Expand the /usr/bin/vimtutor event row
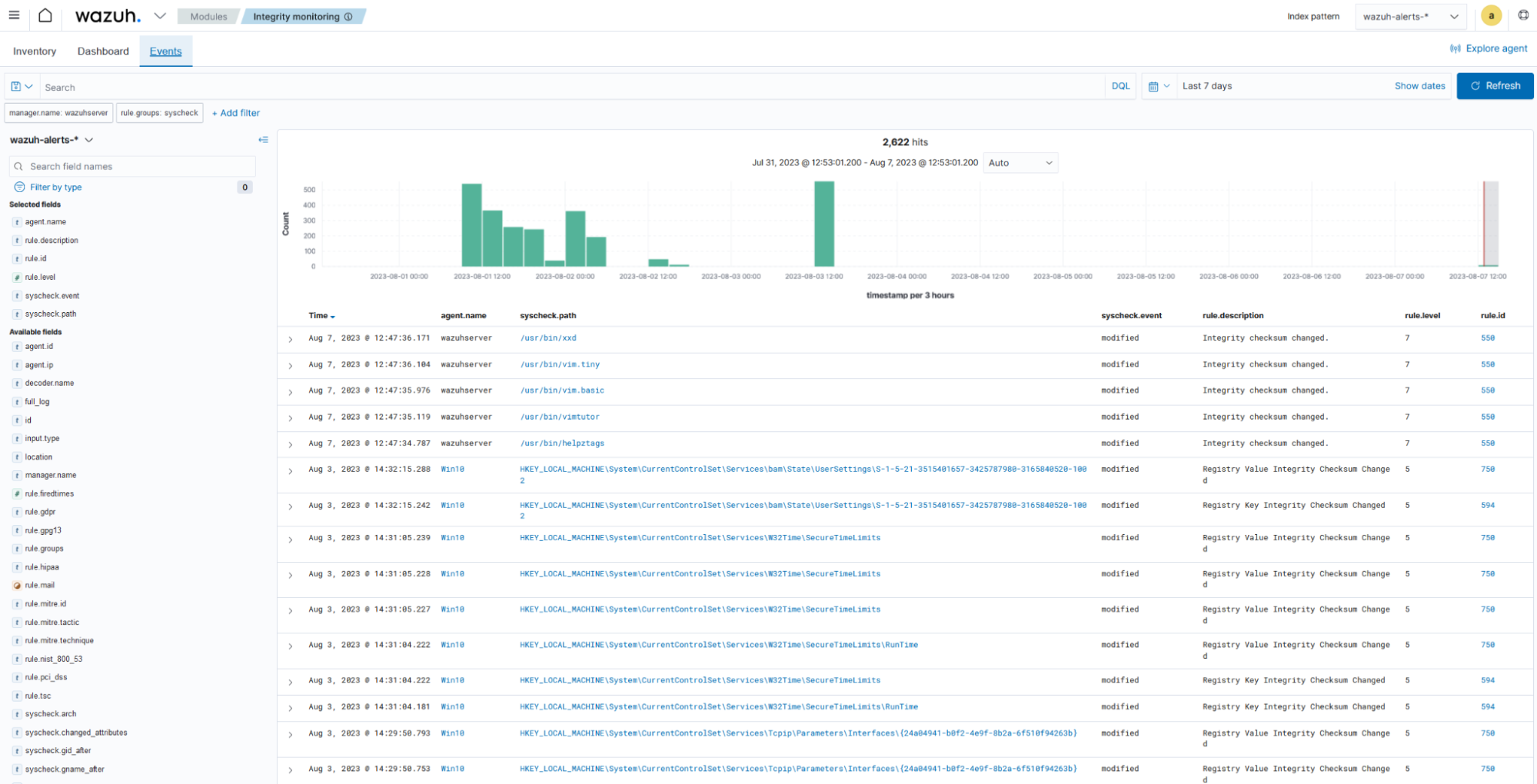Image resolution: width=1537 pixels, height=784 pixels. click(x=290, y=418)
